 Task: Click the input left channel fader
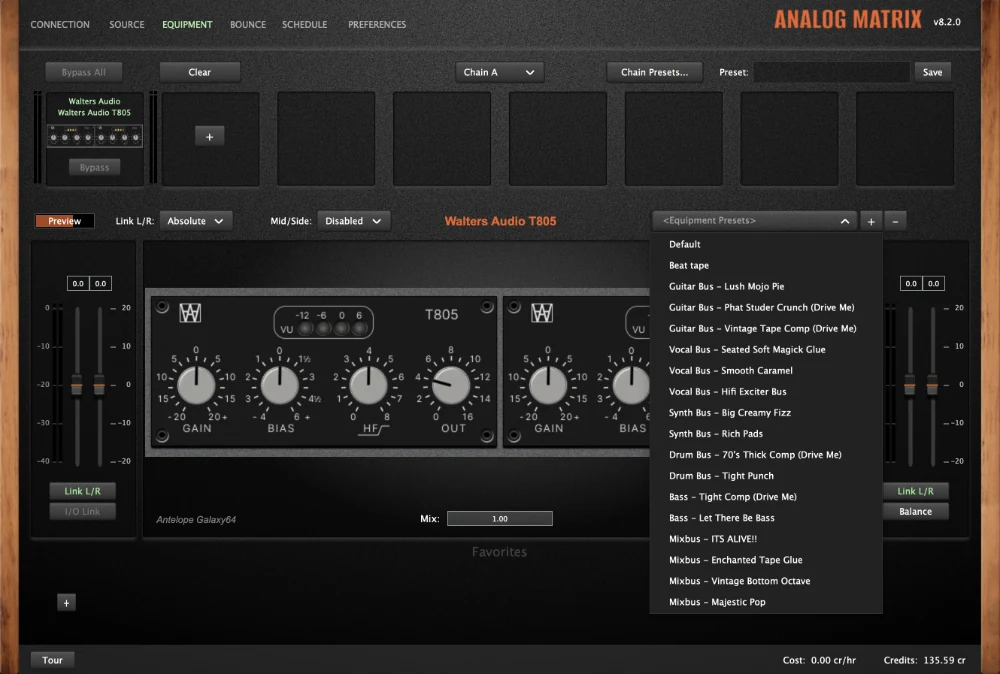point(77,385)
